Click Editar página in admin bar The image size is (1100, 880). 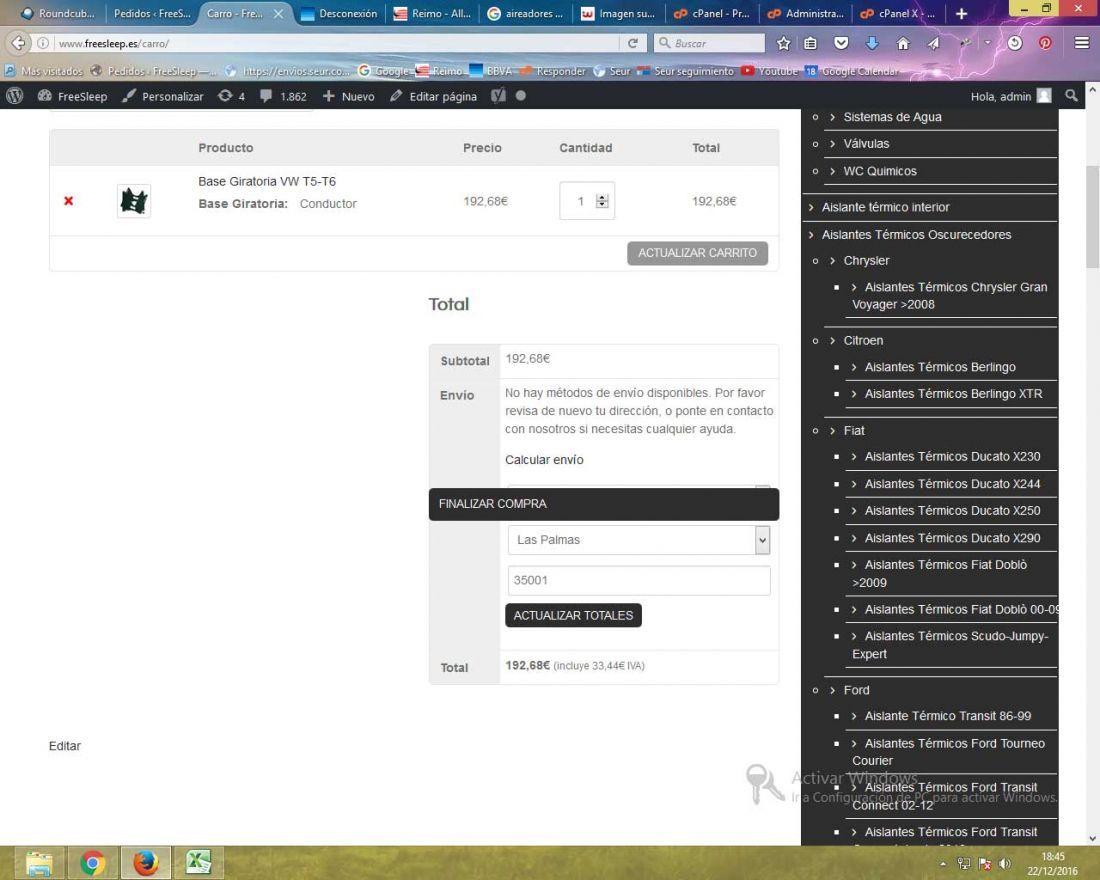click(434, 96)
